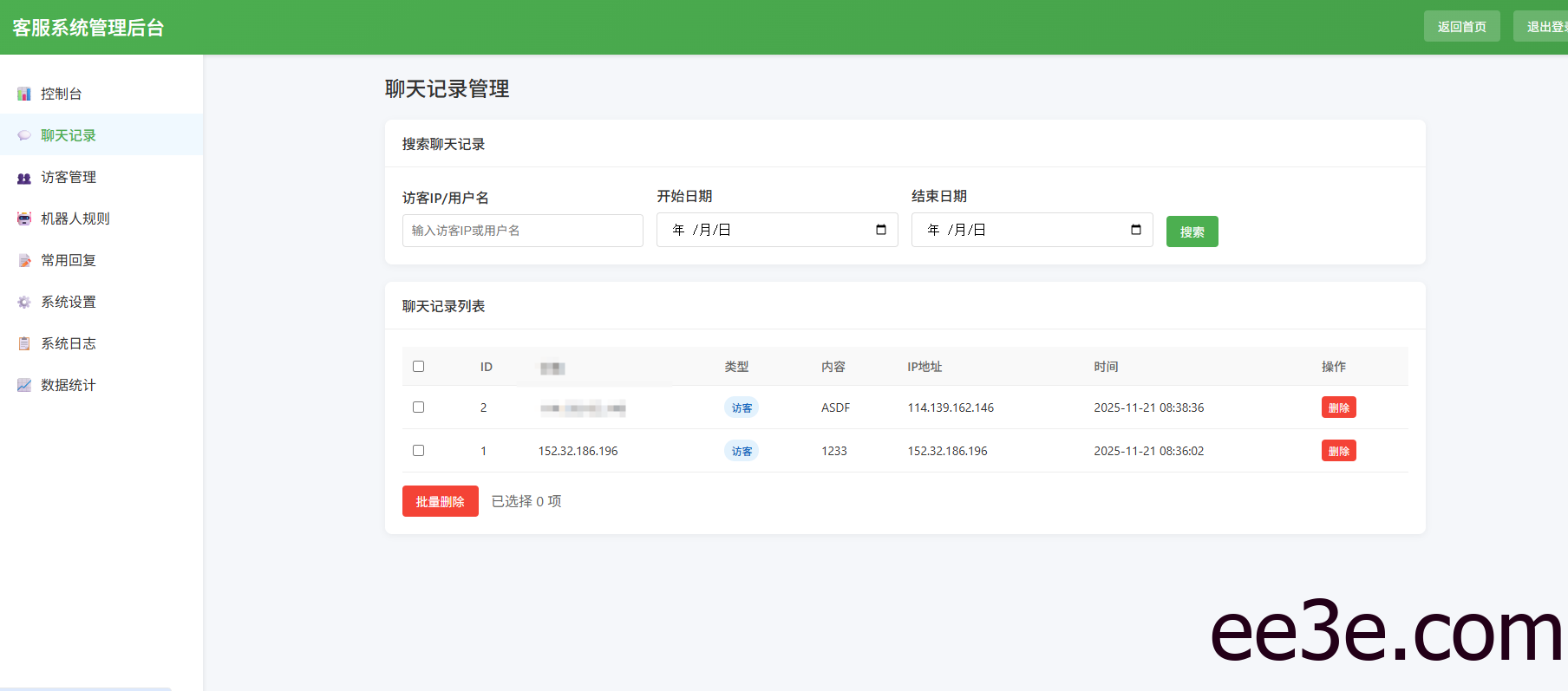Click the 返回首页 button in header
Viewport: 1568px width, 691px height.
1461,26
